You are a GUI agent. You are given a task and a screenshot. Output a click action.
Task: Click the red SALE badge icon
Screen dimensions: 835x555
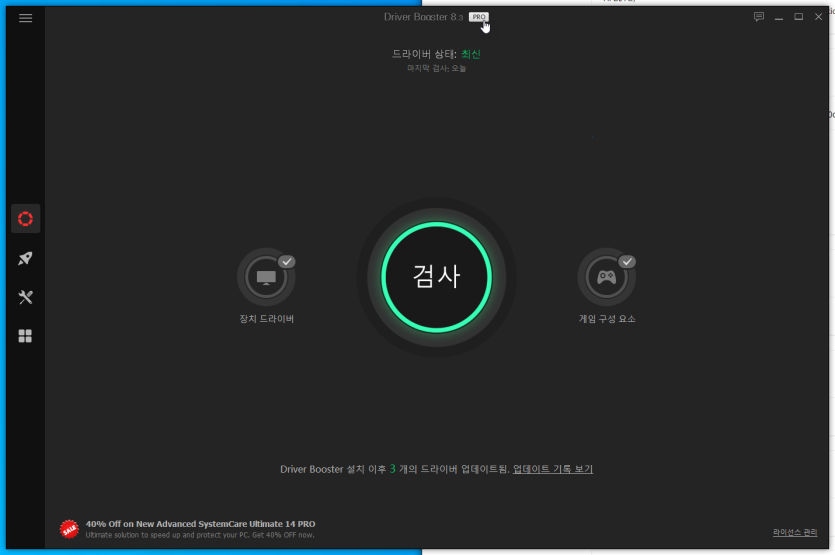(69, 529)
